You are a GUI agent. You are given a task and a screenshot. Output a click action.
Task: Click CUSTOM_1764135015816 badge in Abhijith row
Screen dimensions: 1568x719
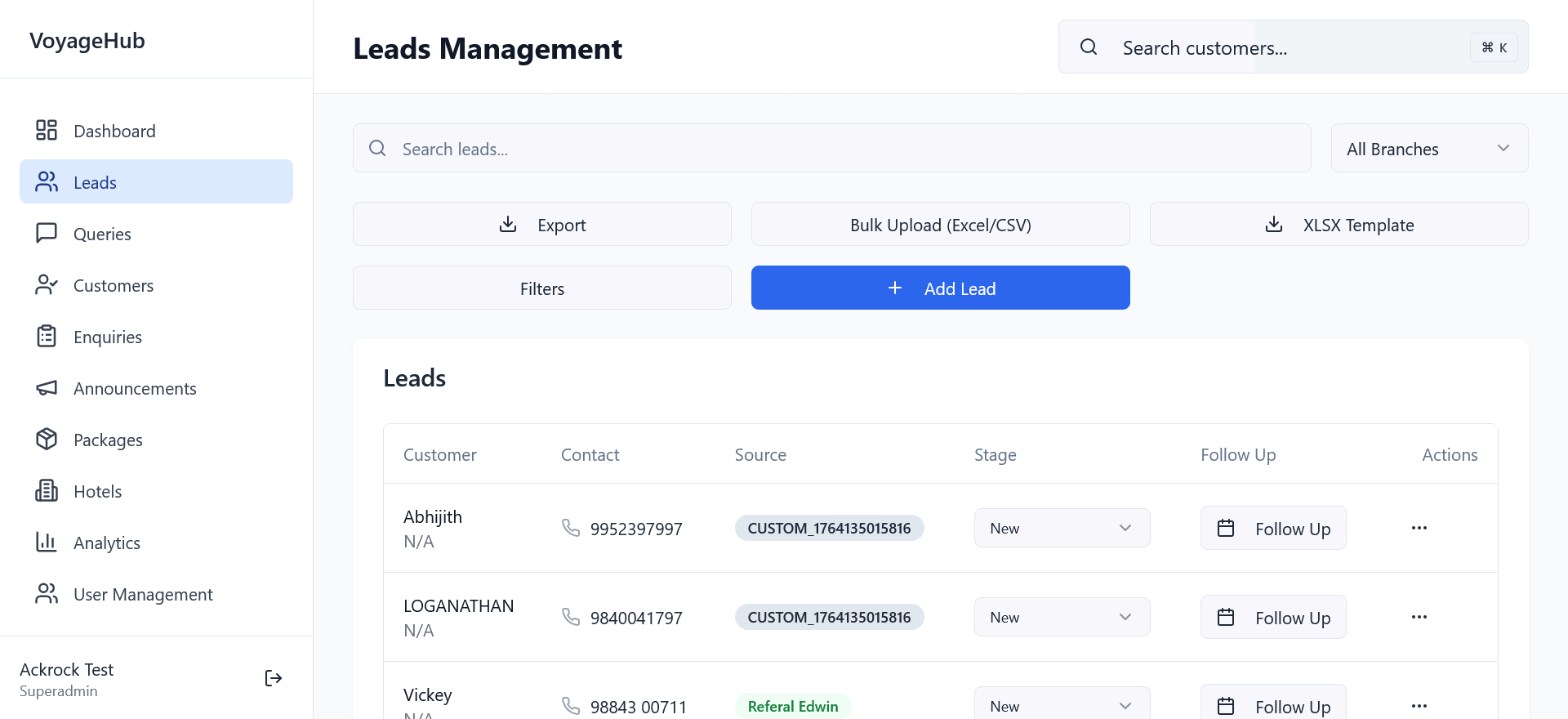829,528
